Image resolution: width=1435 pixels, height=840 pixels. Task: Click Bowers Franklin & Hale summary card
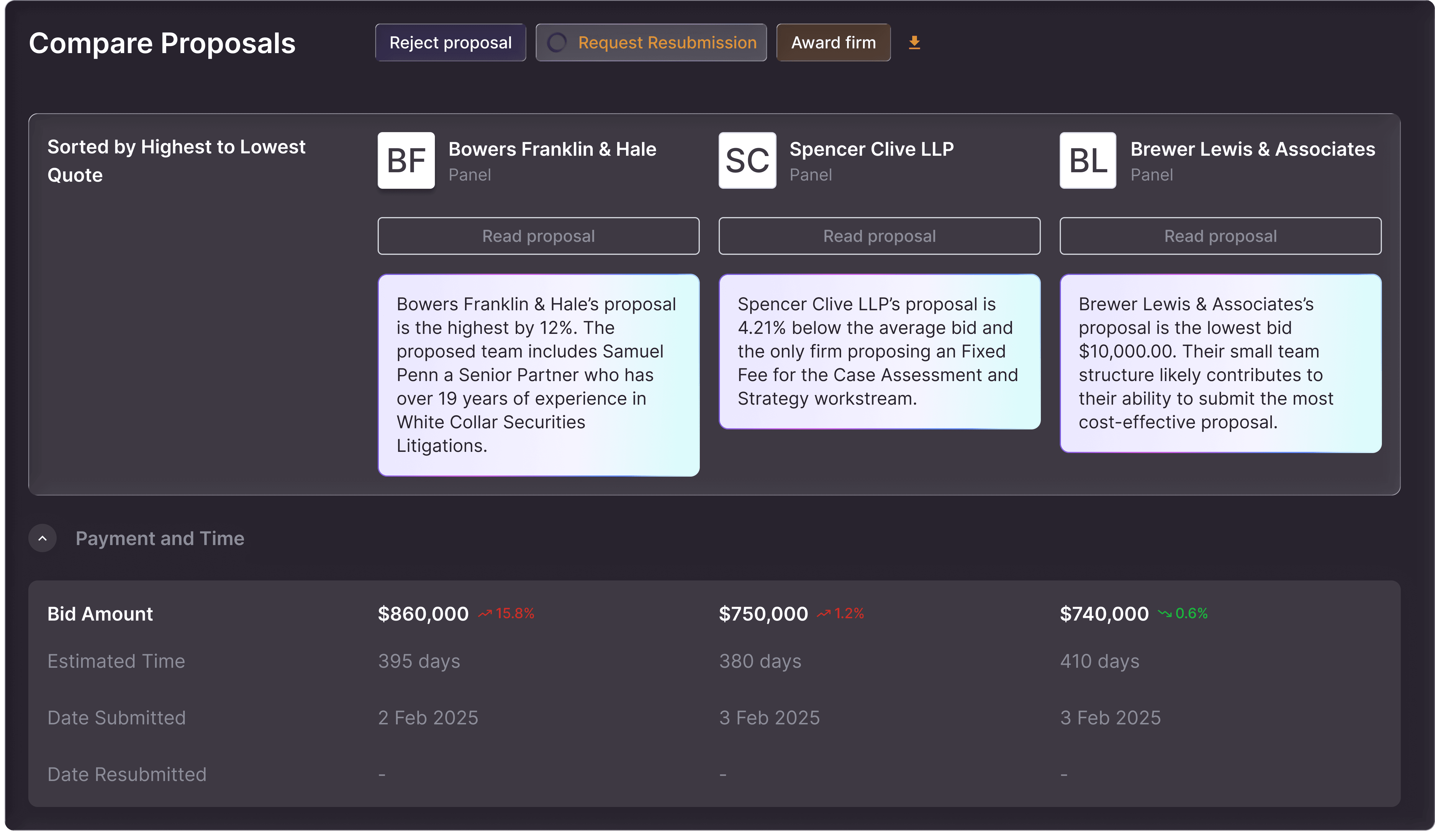(538, 375)
